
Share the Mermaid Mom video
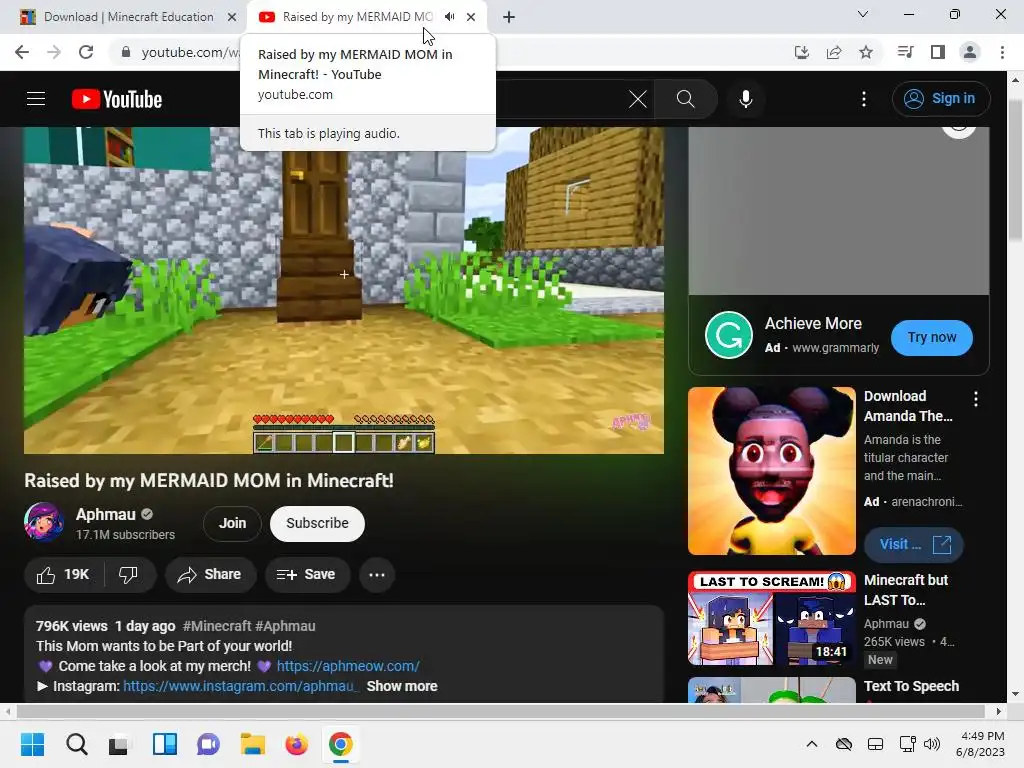click(x=210, y=575)
